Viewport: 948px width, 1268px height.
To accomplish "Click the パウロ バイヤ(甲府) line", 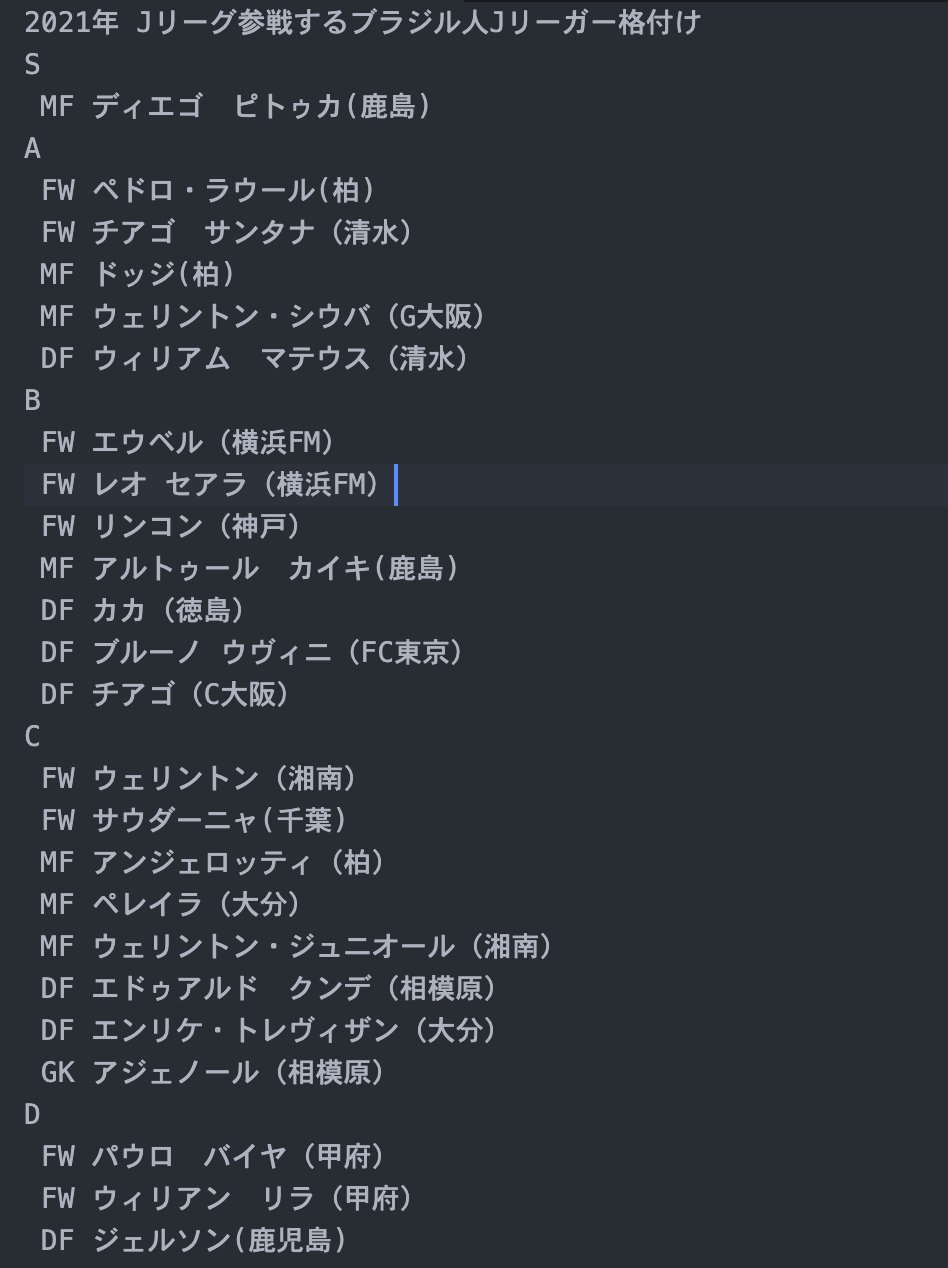I will click(213, 1156).
